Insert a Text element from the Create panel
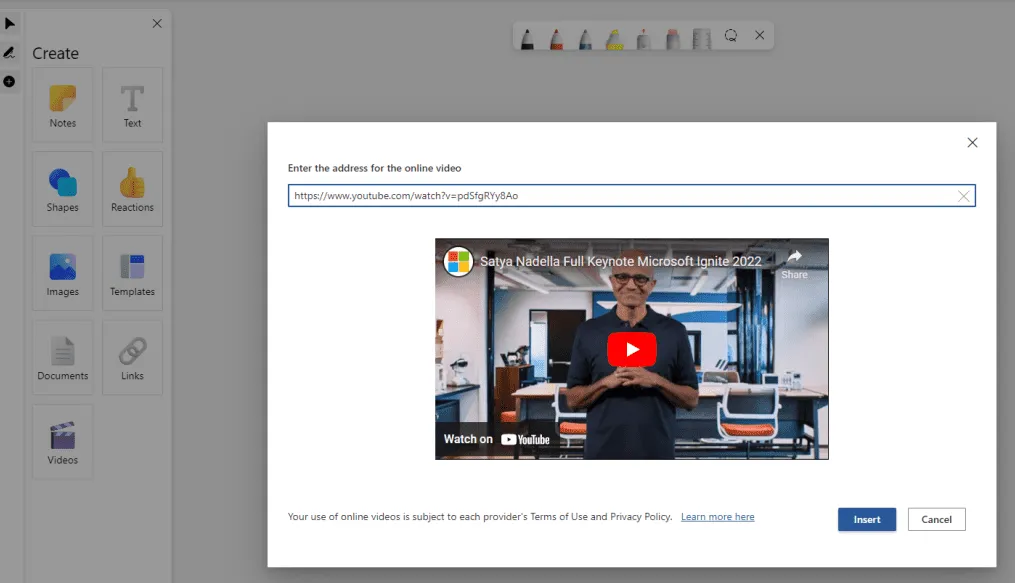1015x583 pixels. 132,103
